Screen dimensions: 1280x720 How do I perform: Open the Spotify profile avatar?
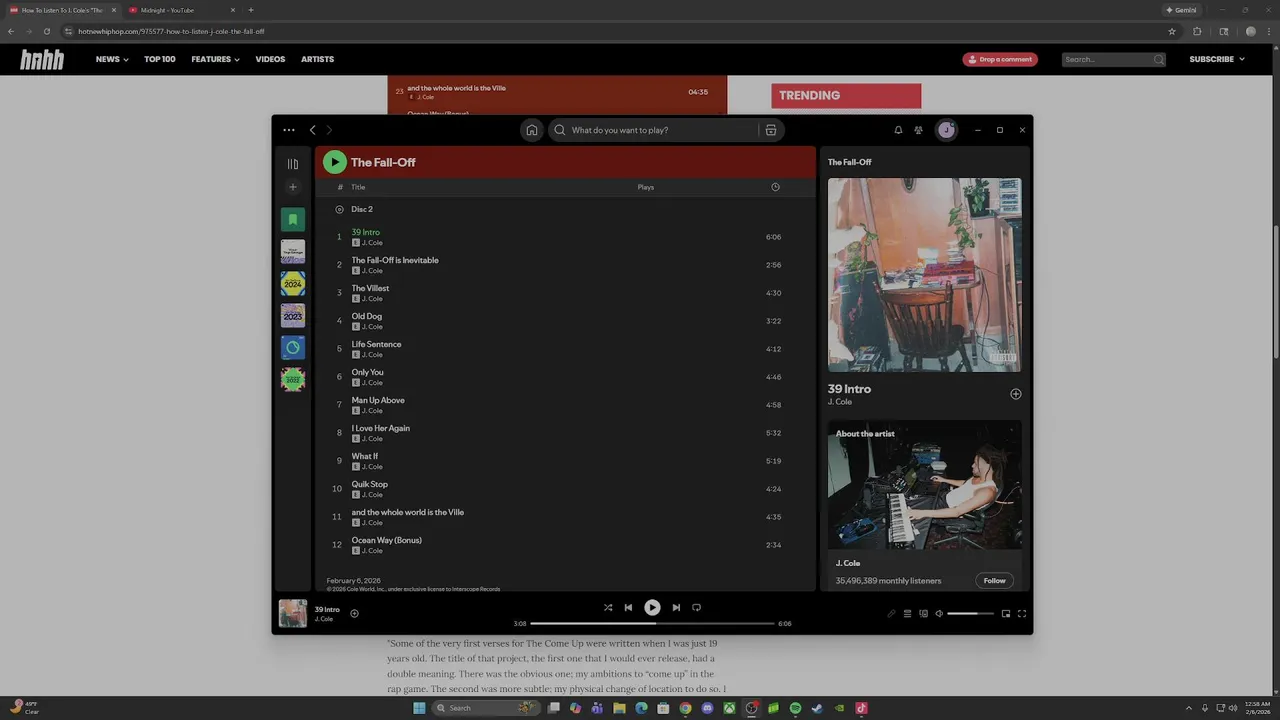(x=946, y=130)
